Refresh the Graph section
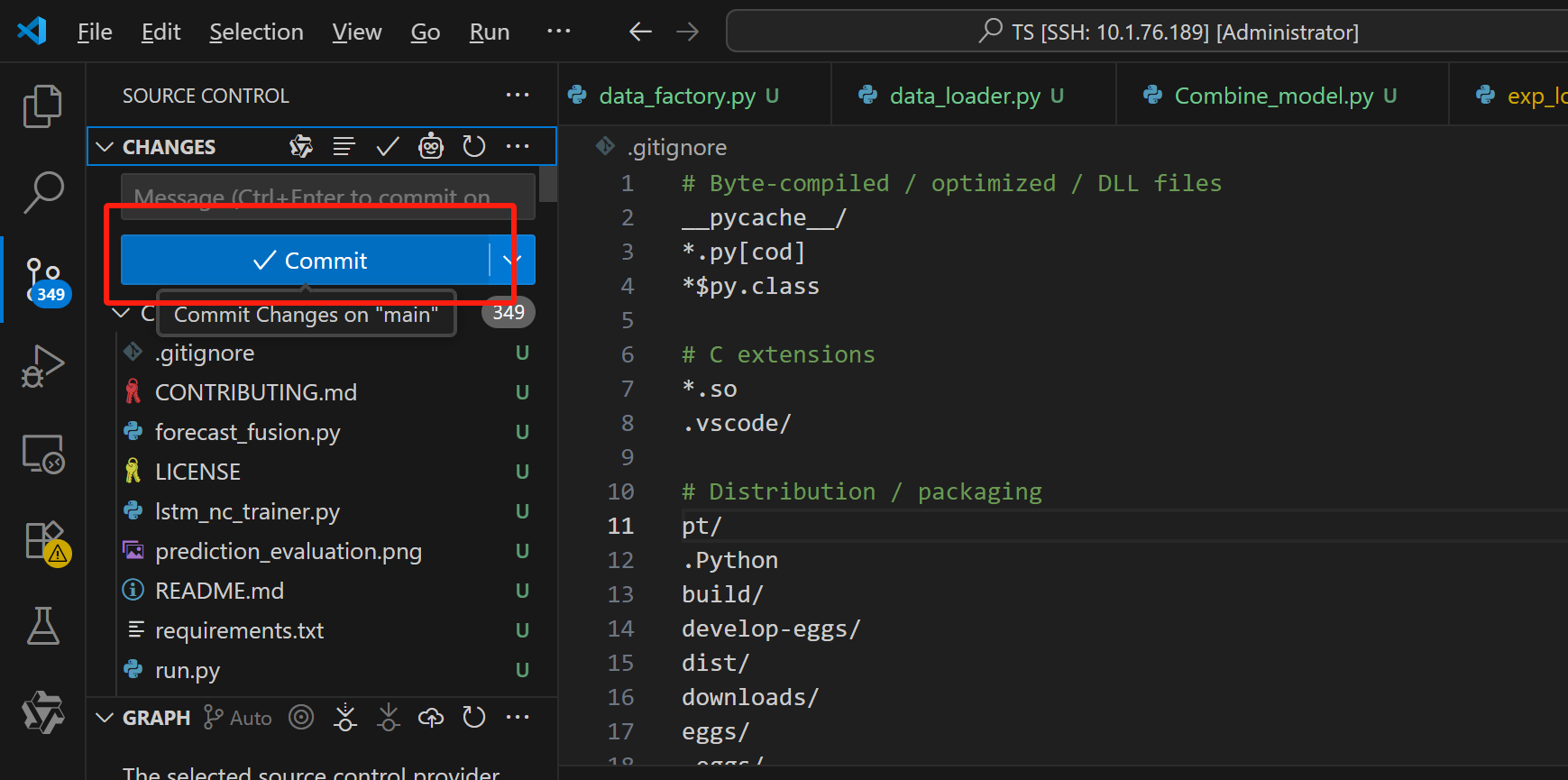This screenshot has height=780, width=1568. 474,717
